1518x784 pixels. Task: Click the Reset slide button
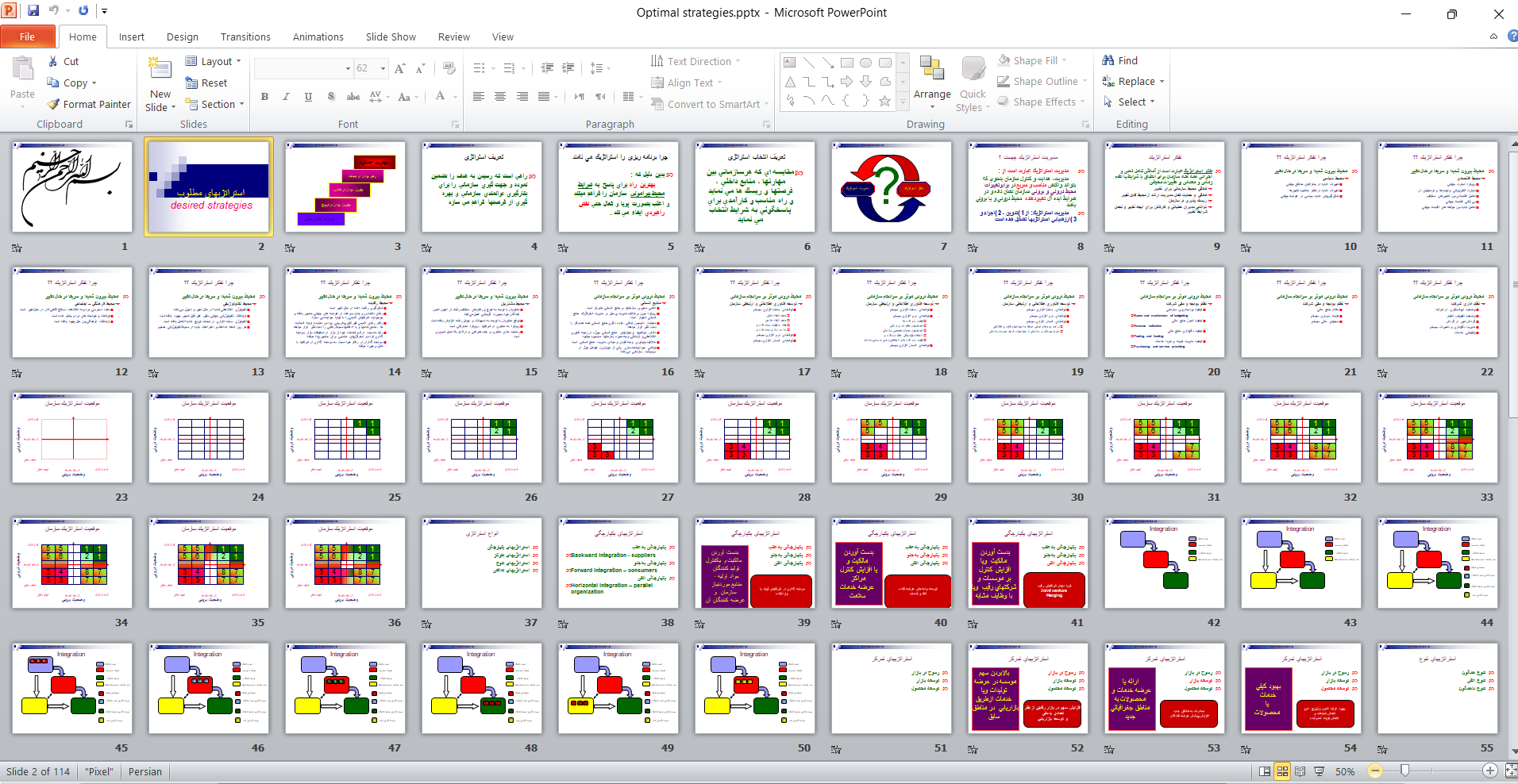coord(206,83)
